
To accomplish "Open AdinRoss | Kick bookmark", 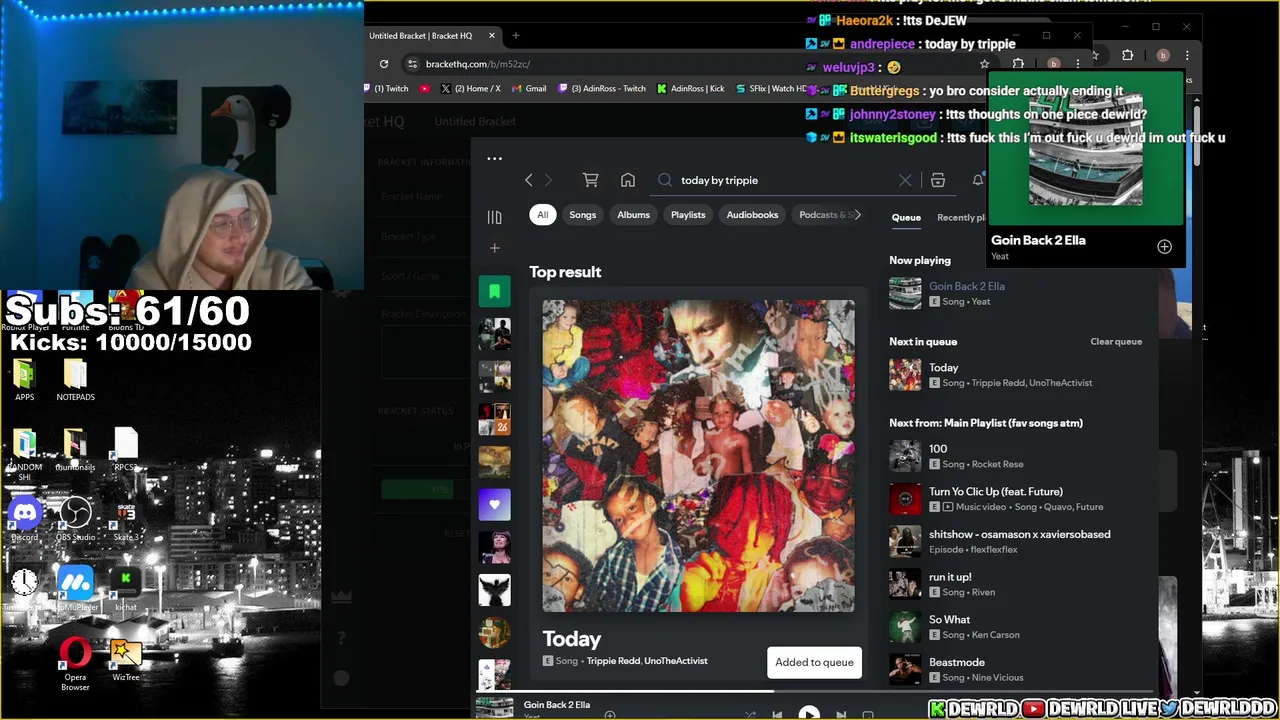I will tap(691, 89).
